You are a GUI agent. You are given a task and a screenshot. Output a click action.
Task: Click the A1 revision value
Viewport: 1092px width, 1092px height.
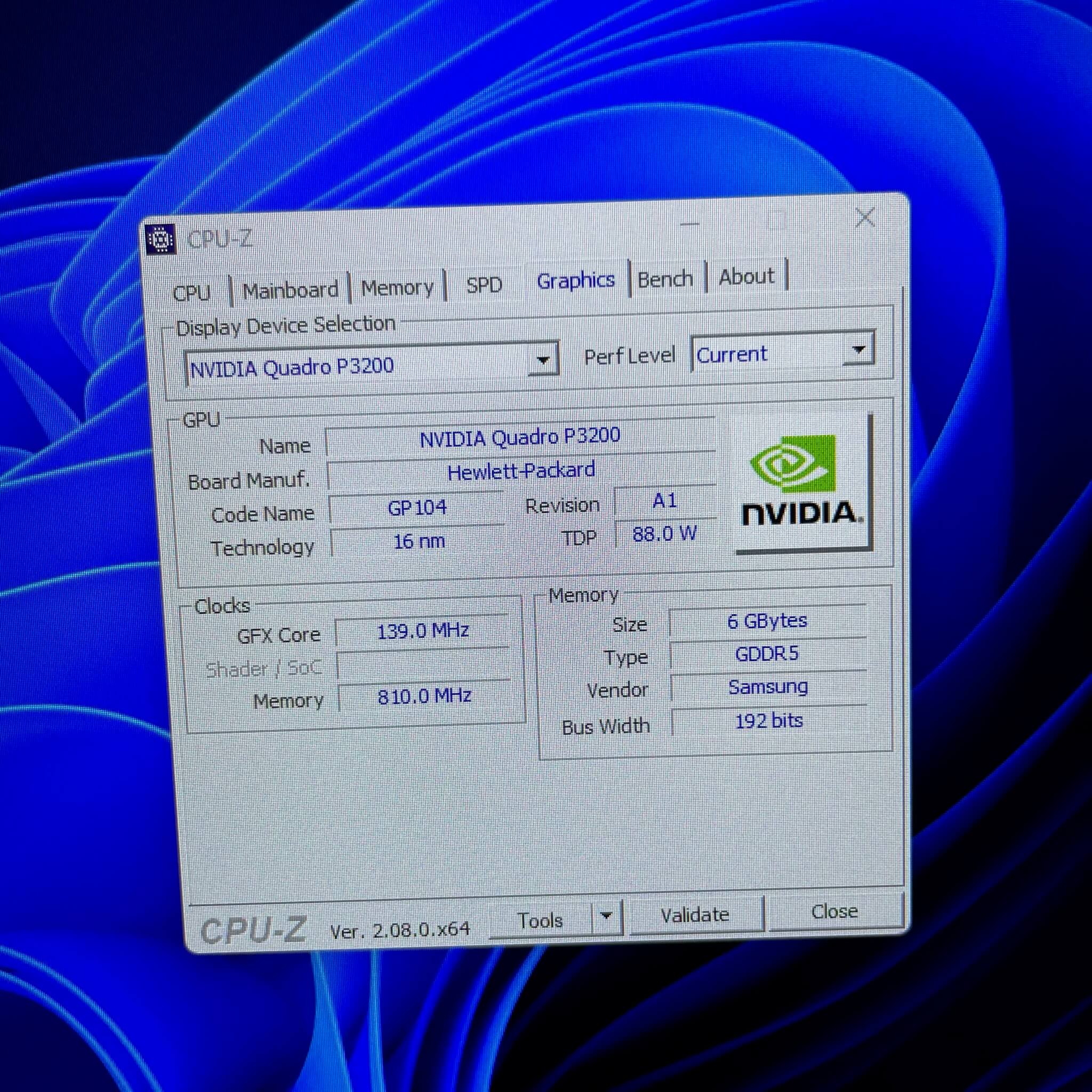click(665, 500)
